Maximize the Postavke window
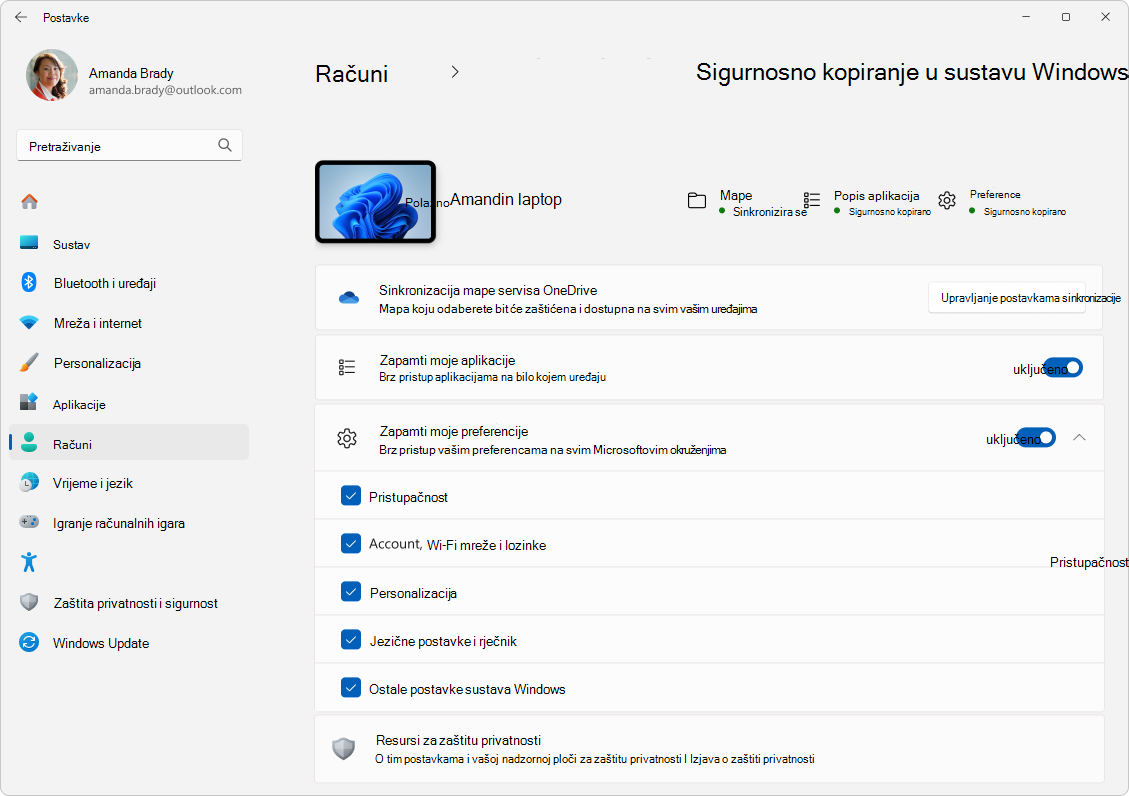This screenshot has width=1129, height=796. click(x=1066, y=17)
